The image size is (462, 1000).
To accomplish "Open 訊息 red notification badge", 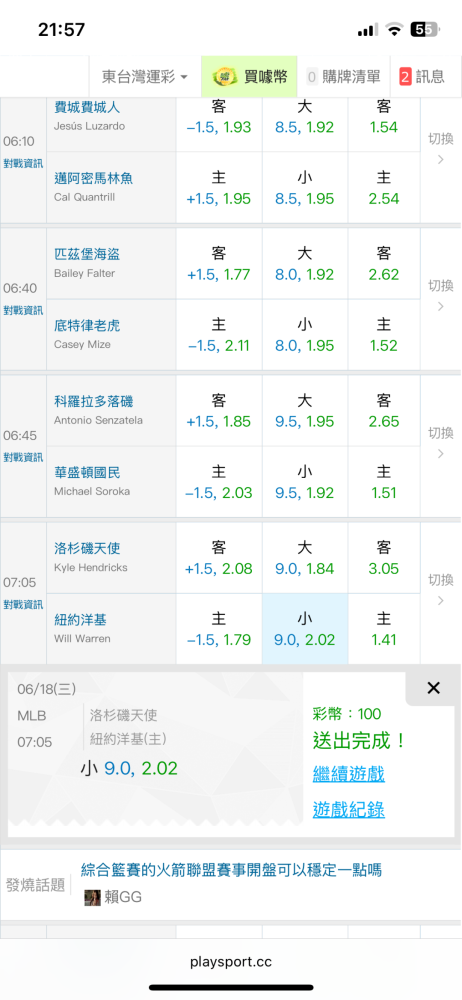I will point(405,77).
